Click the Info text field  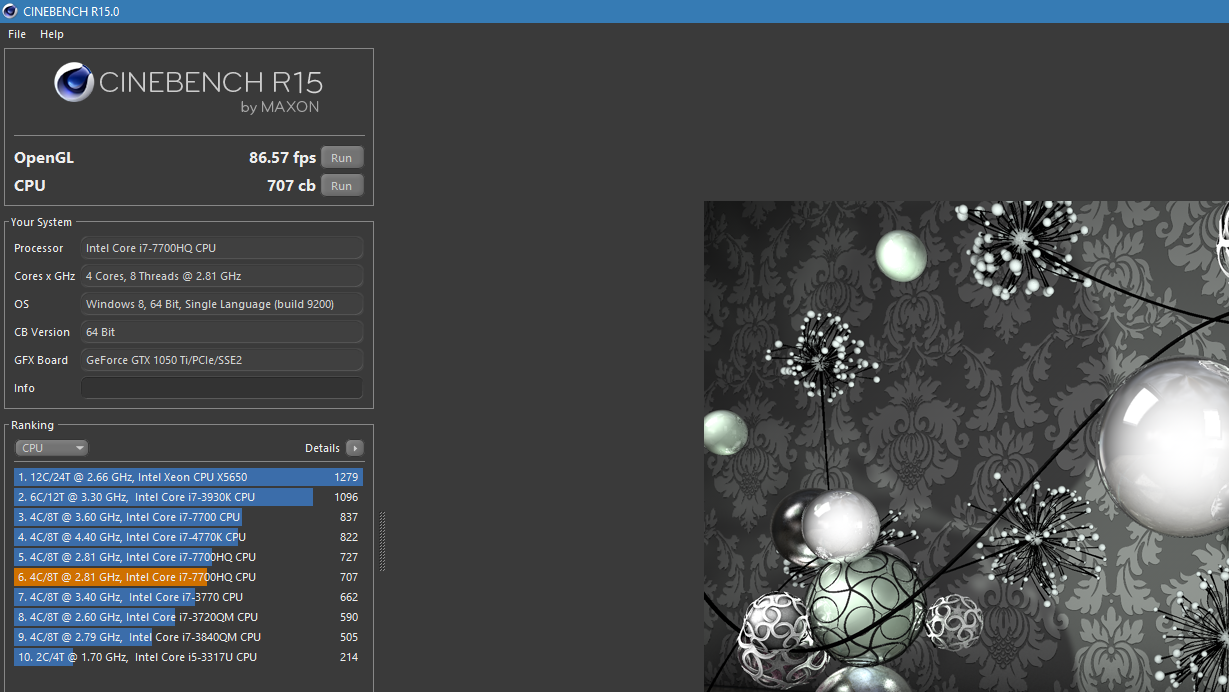click(x=222, y=388)
